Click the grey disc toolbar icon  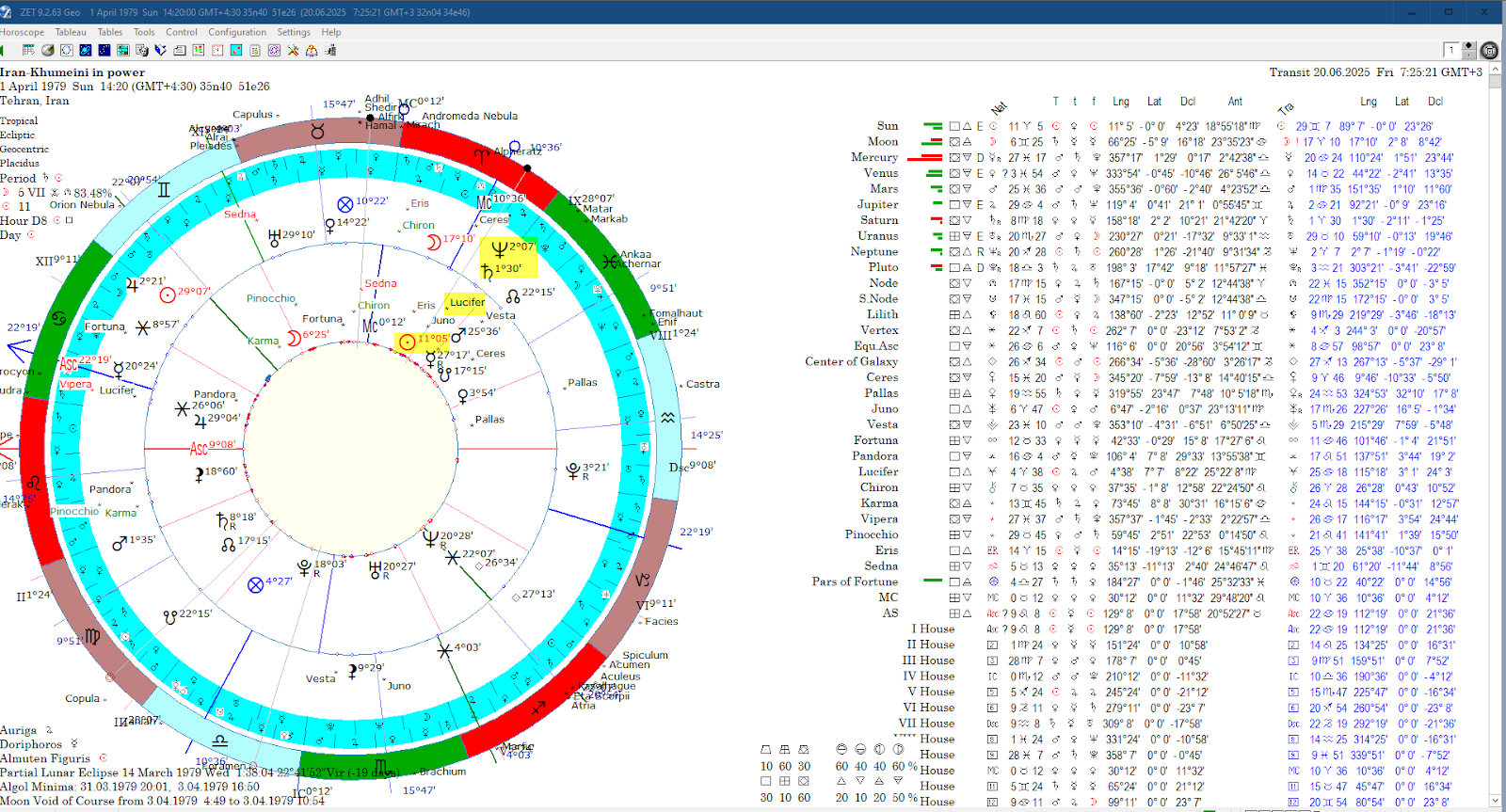[47, 50]
